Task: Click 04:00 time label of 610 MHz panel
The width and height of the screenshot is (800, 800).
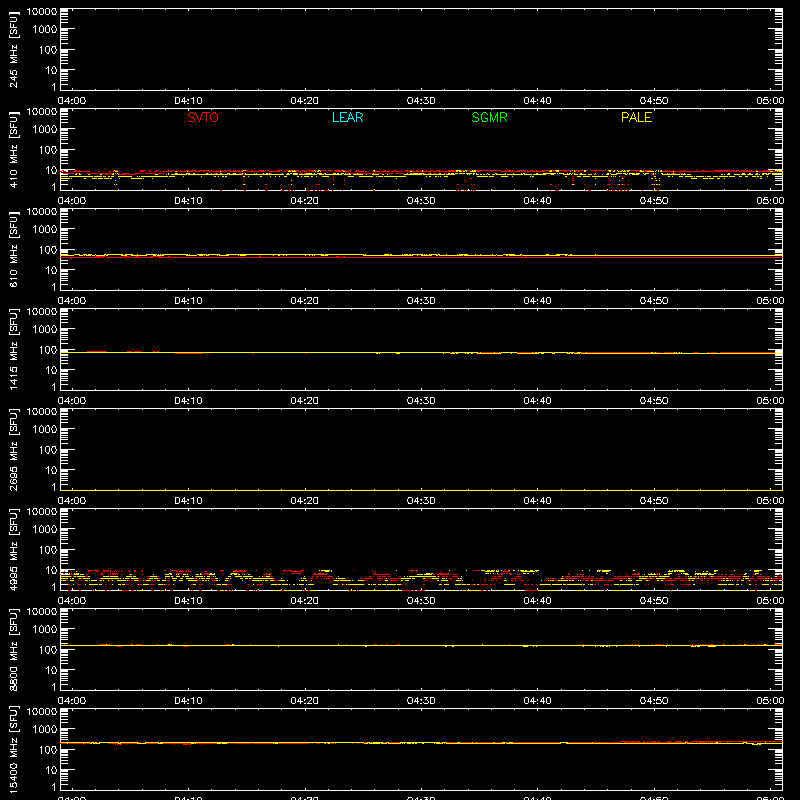Action: [72, 301]
